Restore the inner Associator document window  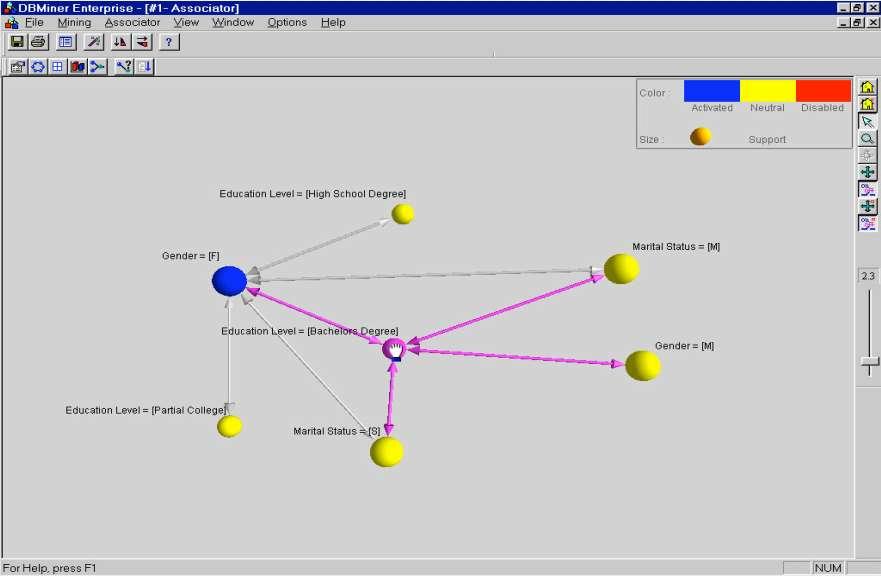click(x=857, y=22)
